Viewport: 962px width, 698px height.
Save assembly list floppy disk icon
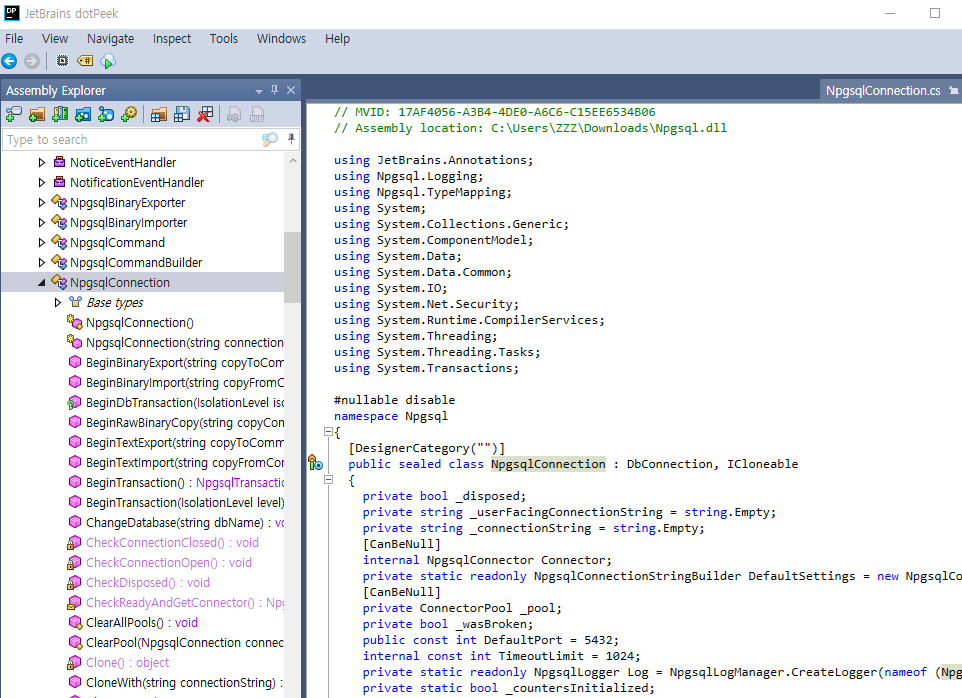pyautogui.click(x=182, y=114)
